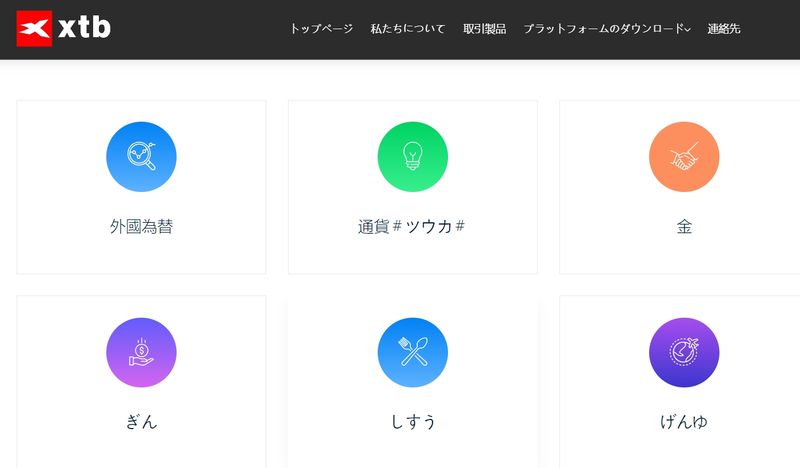Open the 連絡先 menu item
The width and height of the screenshot is (800, 468).
click(x=723, y=29)
